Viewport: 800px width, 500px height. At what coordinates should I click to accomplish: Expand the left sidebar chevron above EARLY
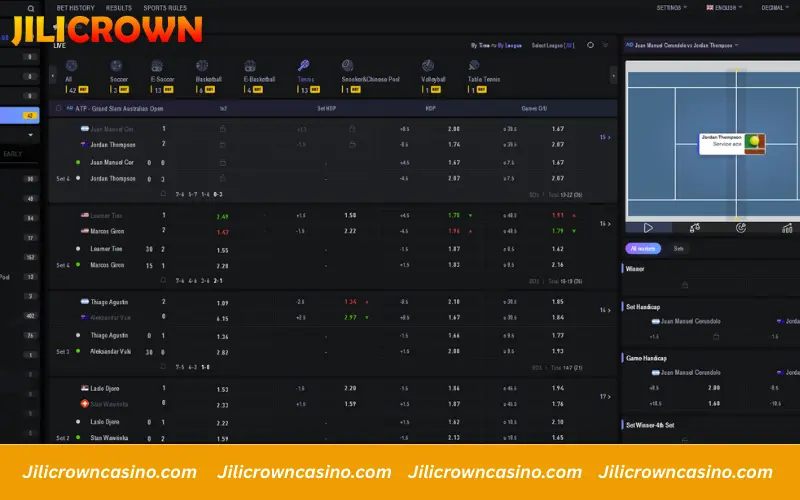31,135
